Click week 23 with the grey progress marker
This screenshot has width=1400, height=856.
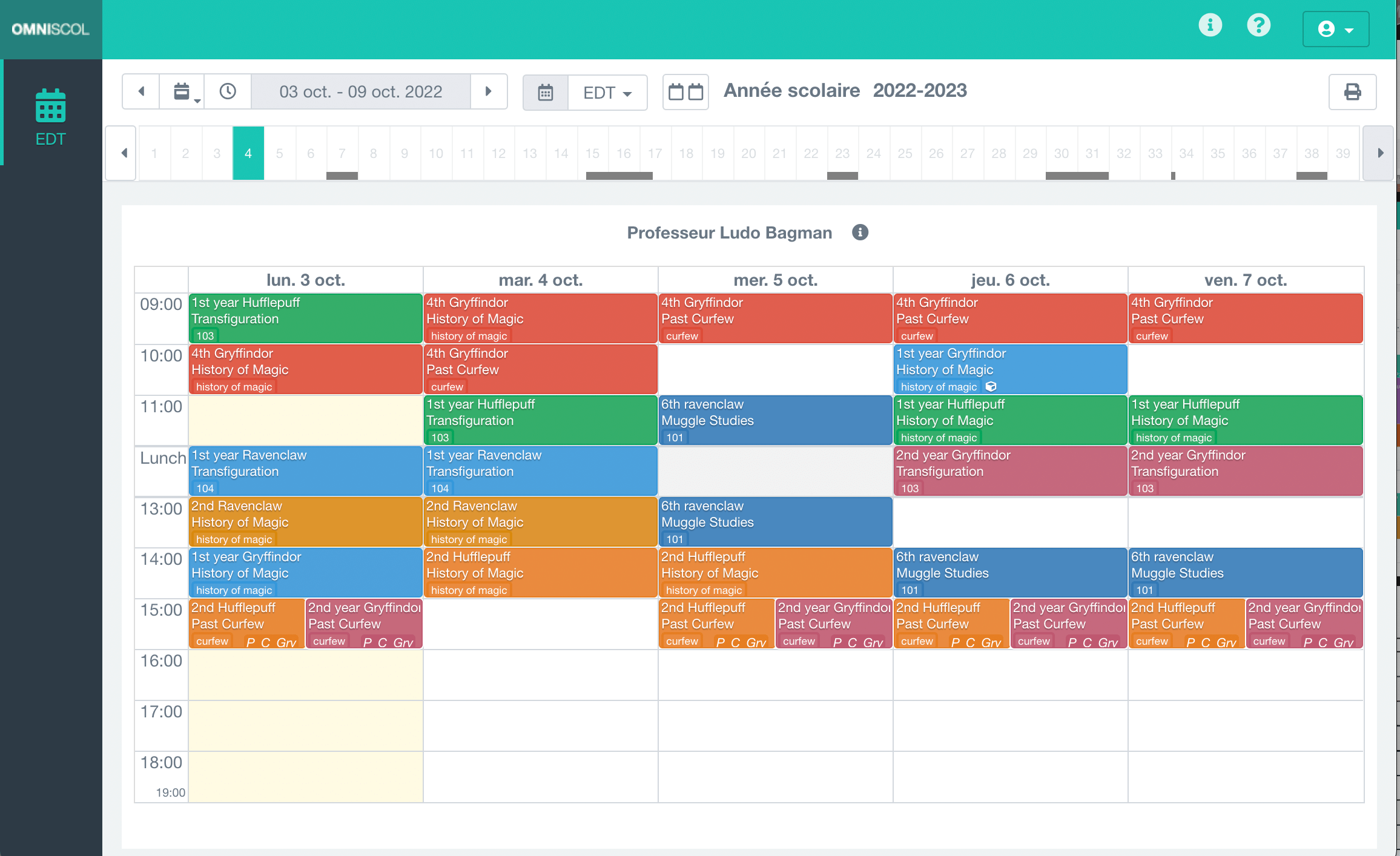[842, 153]
